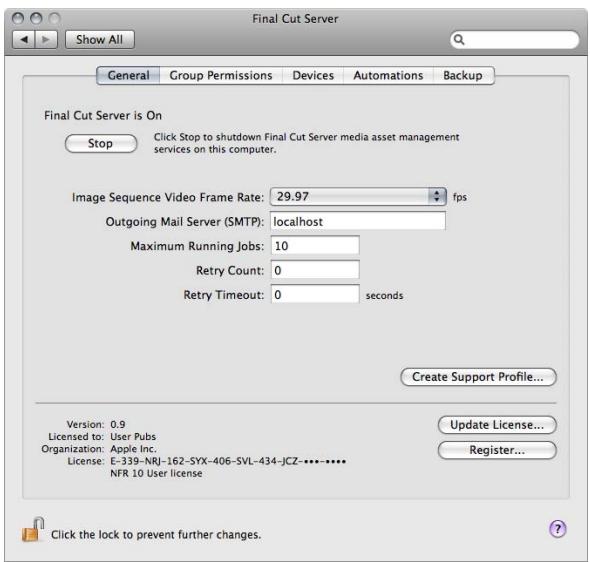Click the search field in toolbar

514,39
